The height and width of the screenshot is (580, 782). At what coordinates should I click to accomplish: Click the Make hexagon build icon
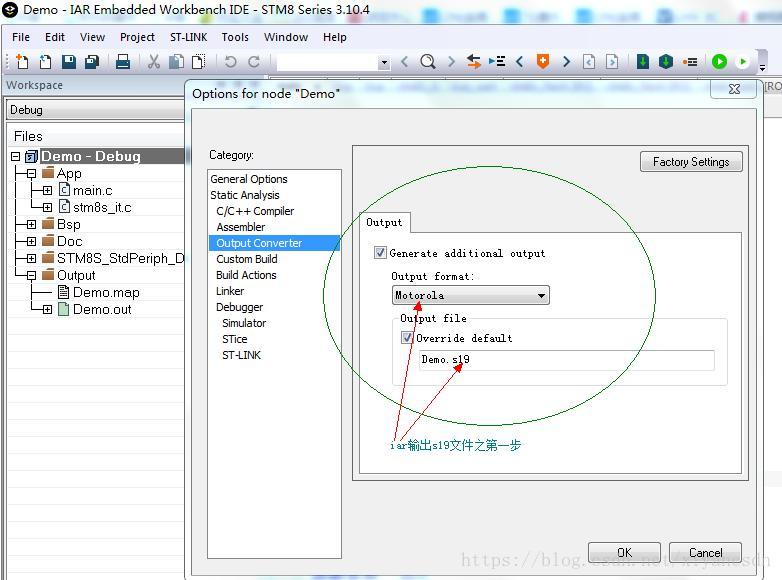[666, 61]
